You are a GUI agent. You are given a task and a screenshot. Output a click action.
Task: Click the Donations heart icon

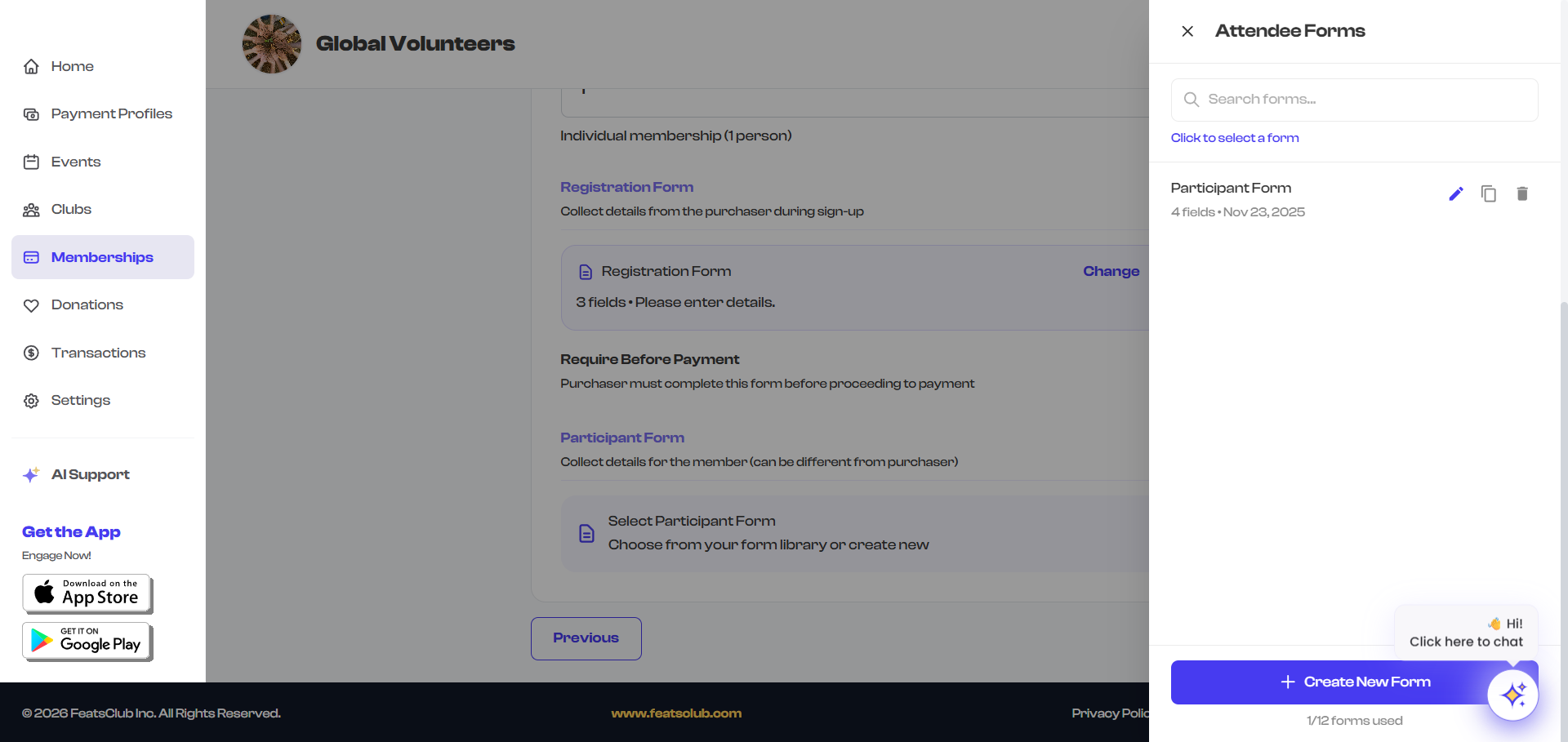click(x=31, y=305)
